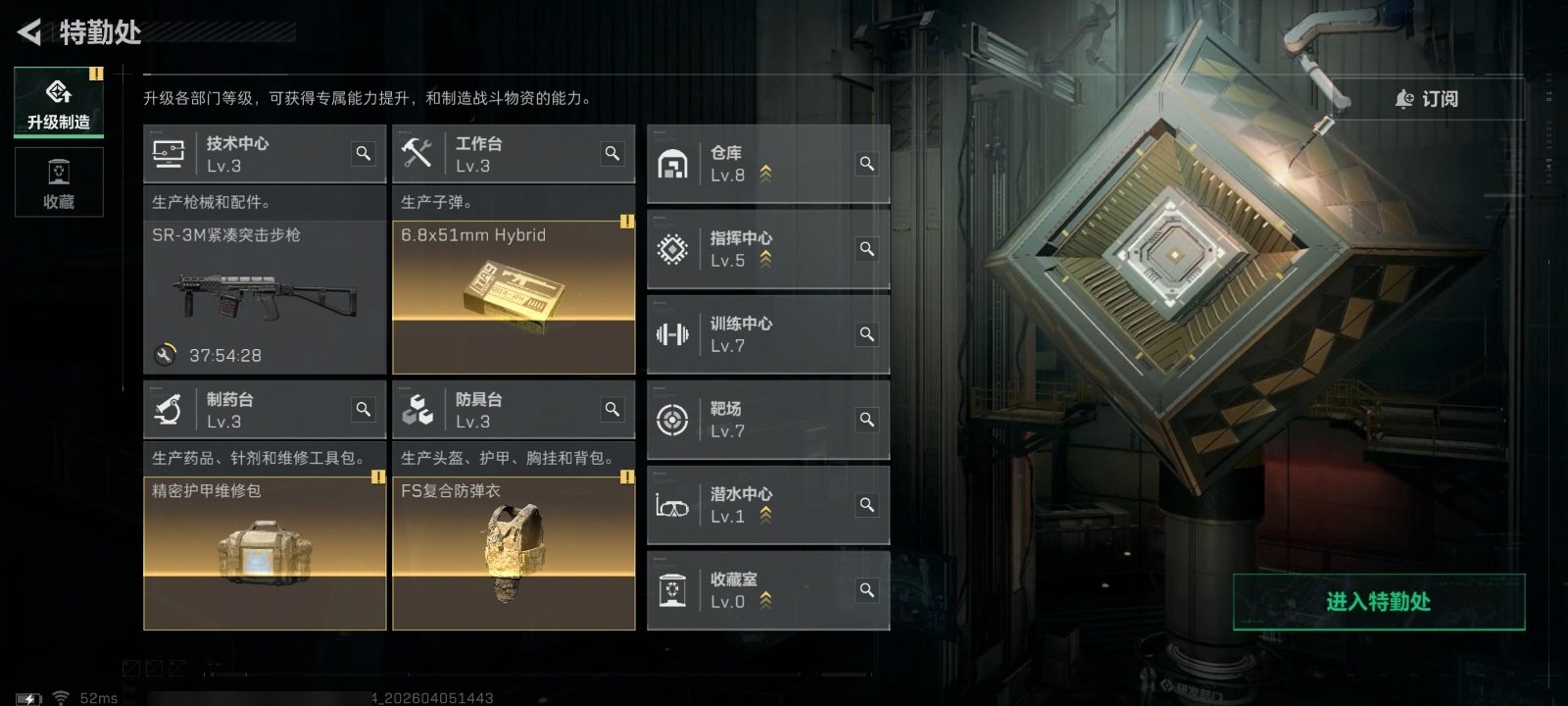Collect the 精密护甲维修包 item
This screenshot has width=1568, height=706.
[265, 553]
